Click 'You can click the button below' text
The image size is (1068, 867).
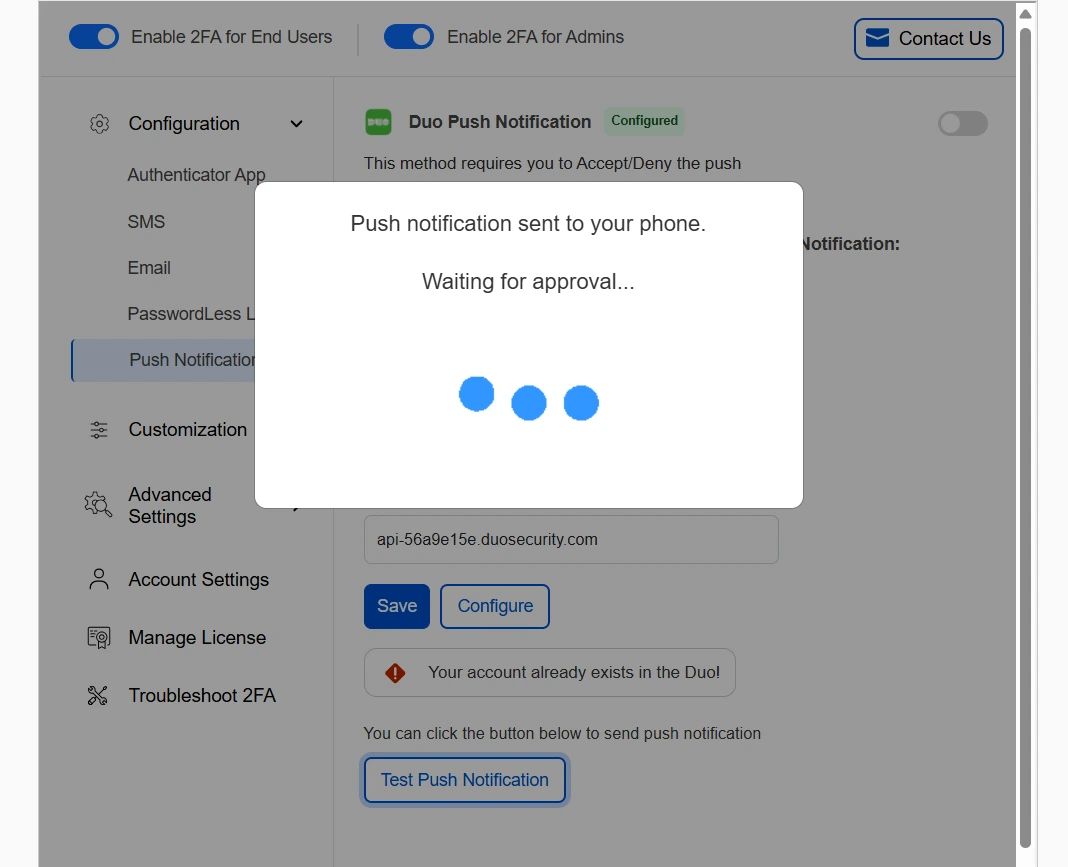pyautogui.click(x=562, y=734)
